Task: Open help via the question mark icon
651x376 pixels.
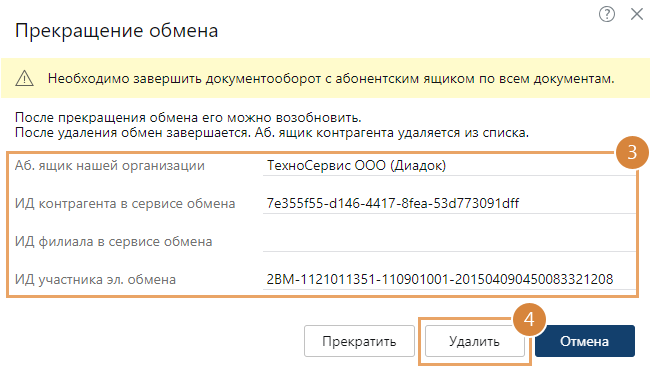Action: (607, 14)
